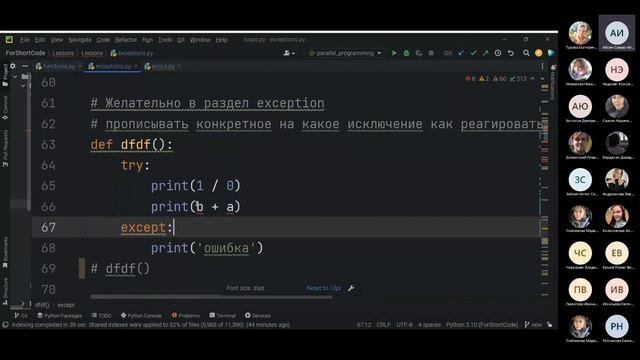The width and height of the screenshot is (640, 360).
Task: Open the Notifications side panel
Action: click(553, 82)
